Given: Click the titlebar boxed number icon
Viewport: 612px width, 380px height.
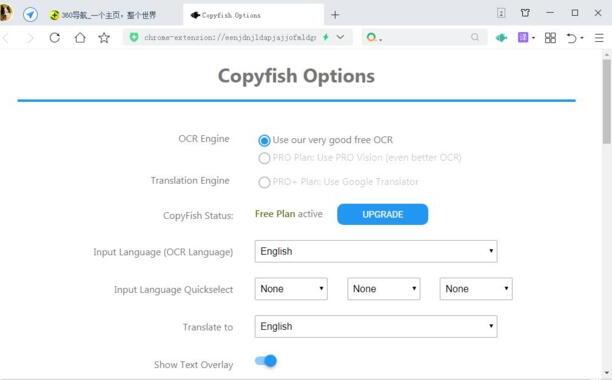Looking at the screenshot, I should pyautogui.click(x=501, y=13).
